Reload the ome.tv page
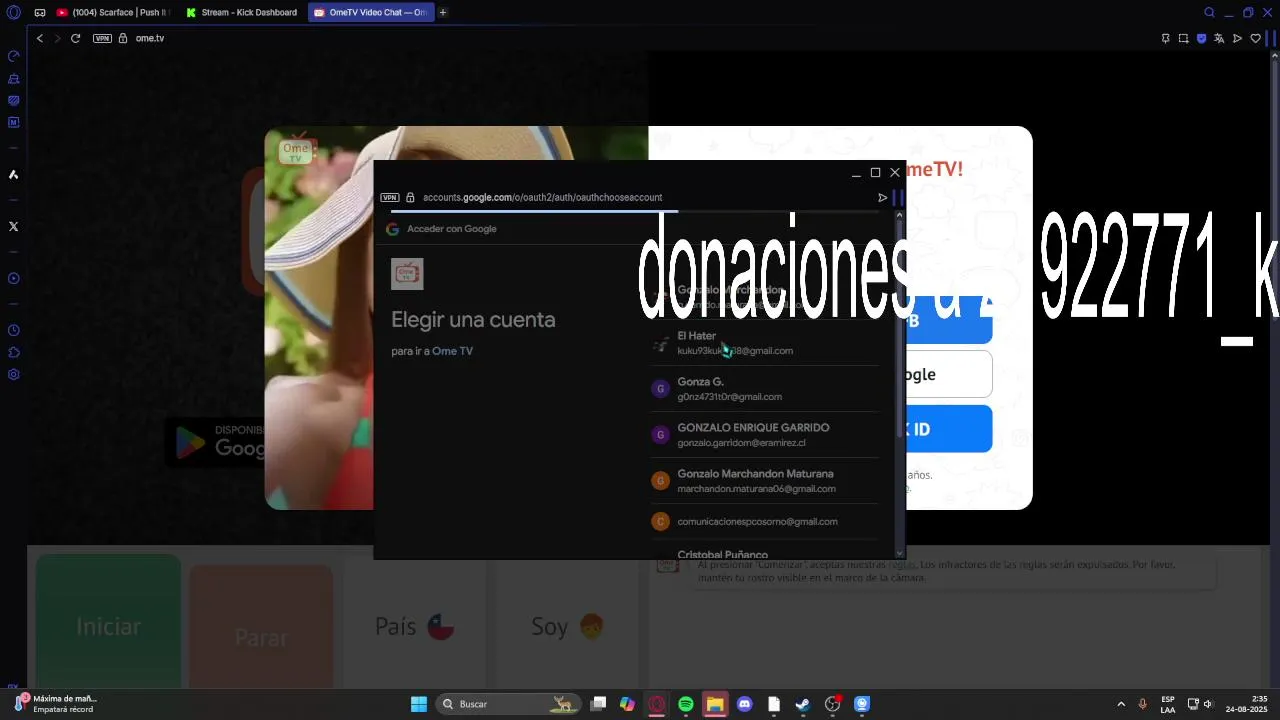Image resolution: width=1280 pixels, height=720 pixels. point(75,38)
